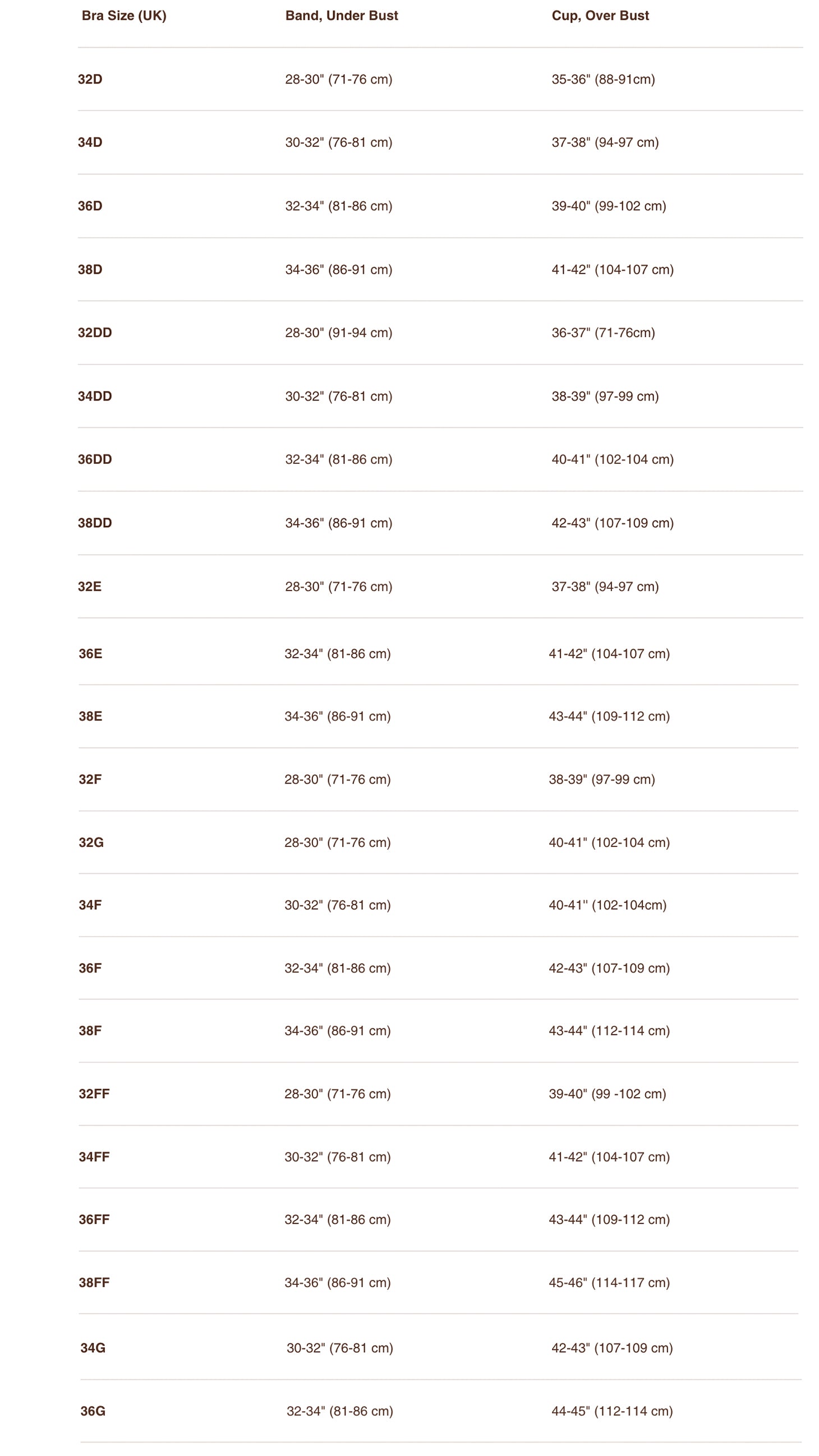Click the 34D row's over bust measurement
The image size is (819, 1456).
pyautogui.click(x=605, y=142)
